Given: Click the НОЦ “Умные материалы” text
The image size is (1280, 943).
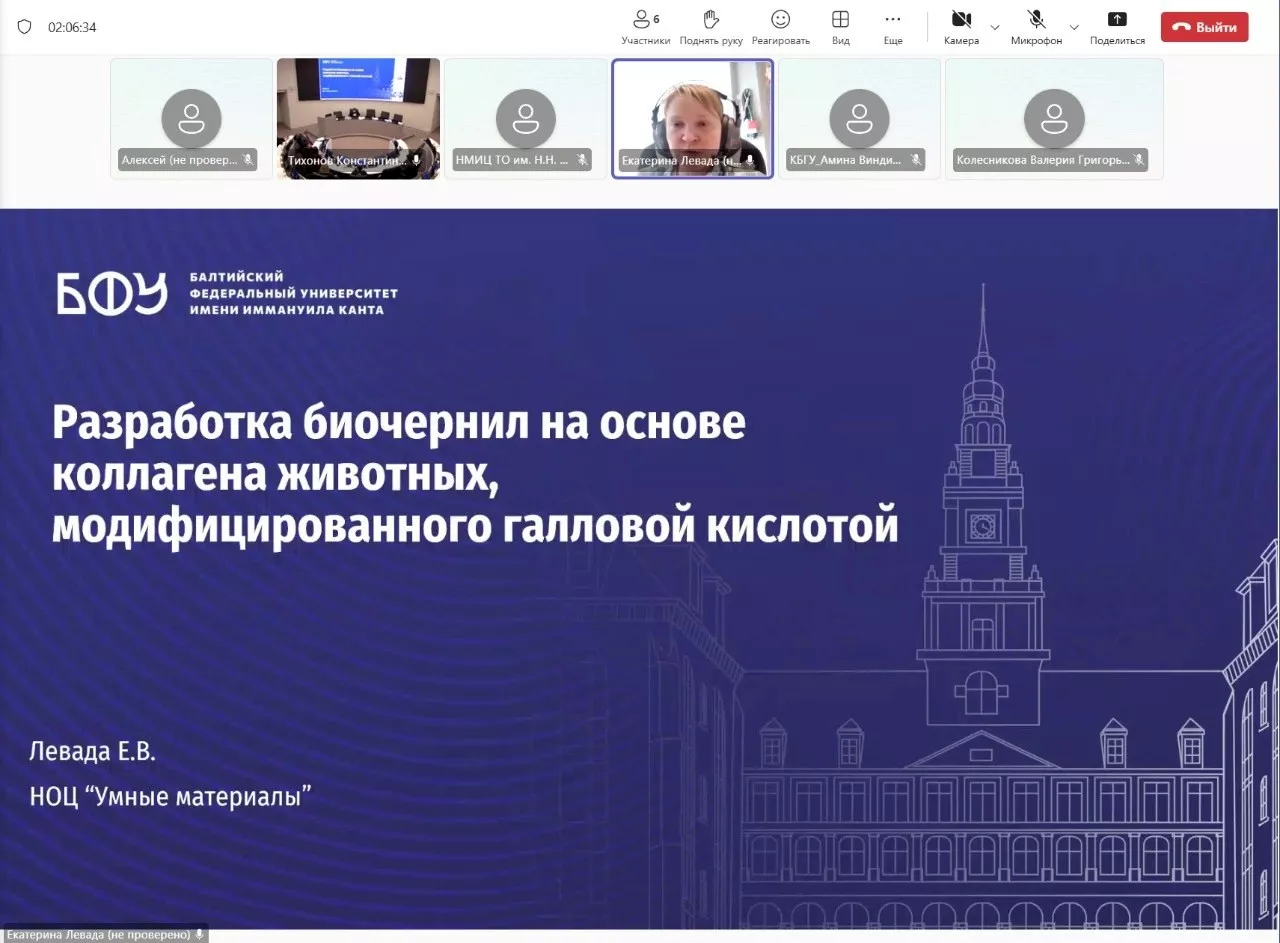Looking at the screenshot, I should [171, 796].
